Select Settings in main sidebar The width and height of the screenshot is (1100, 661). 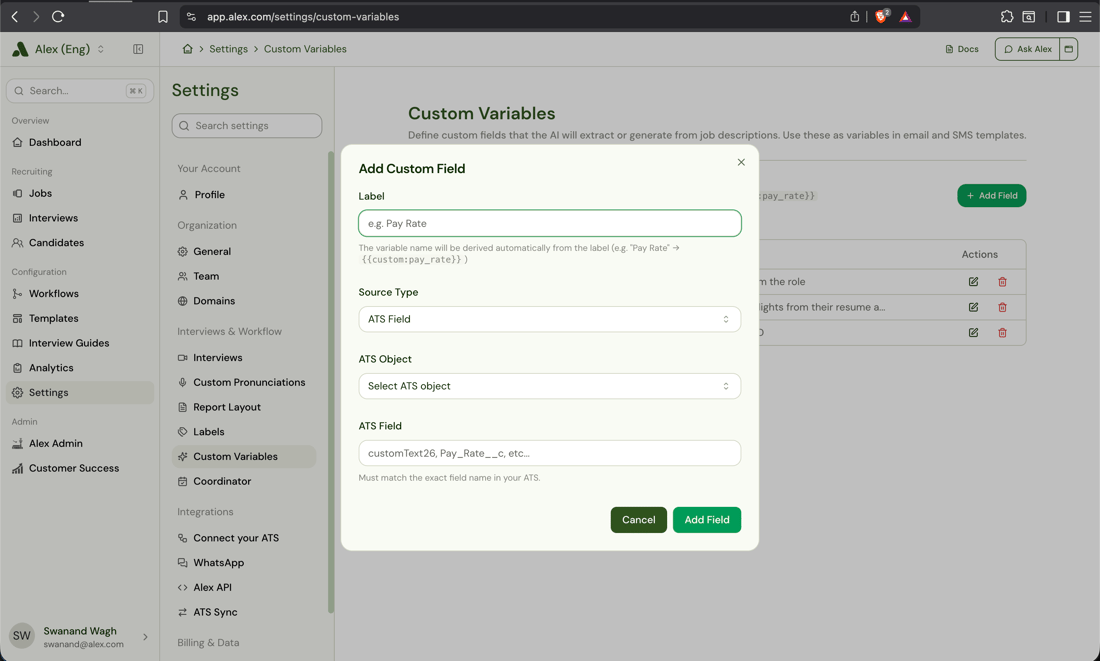[79, 393]
